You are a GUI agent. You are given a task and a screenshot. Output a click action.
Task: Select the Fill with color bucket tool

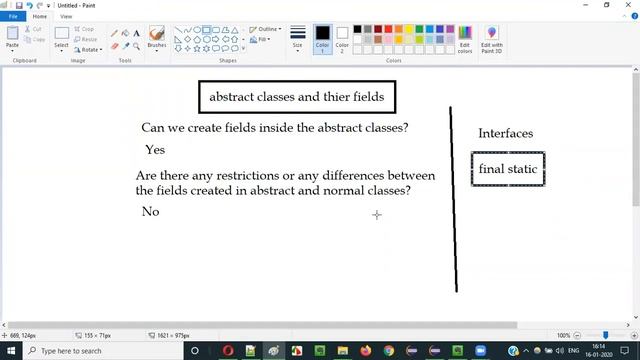pos(125,33)
